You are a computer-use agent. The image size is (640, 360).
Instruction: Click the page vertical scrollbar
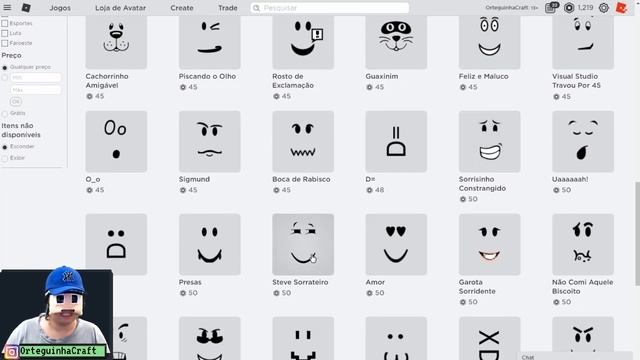pyautogui.click(x=637, y=233)
